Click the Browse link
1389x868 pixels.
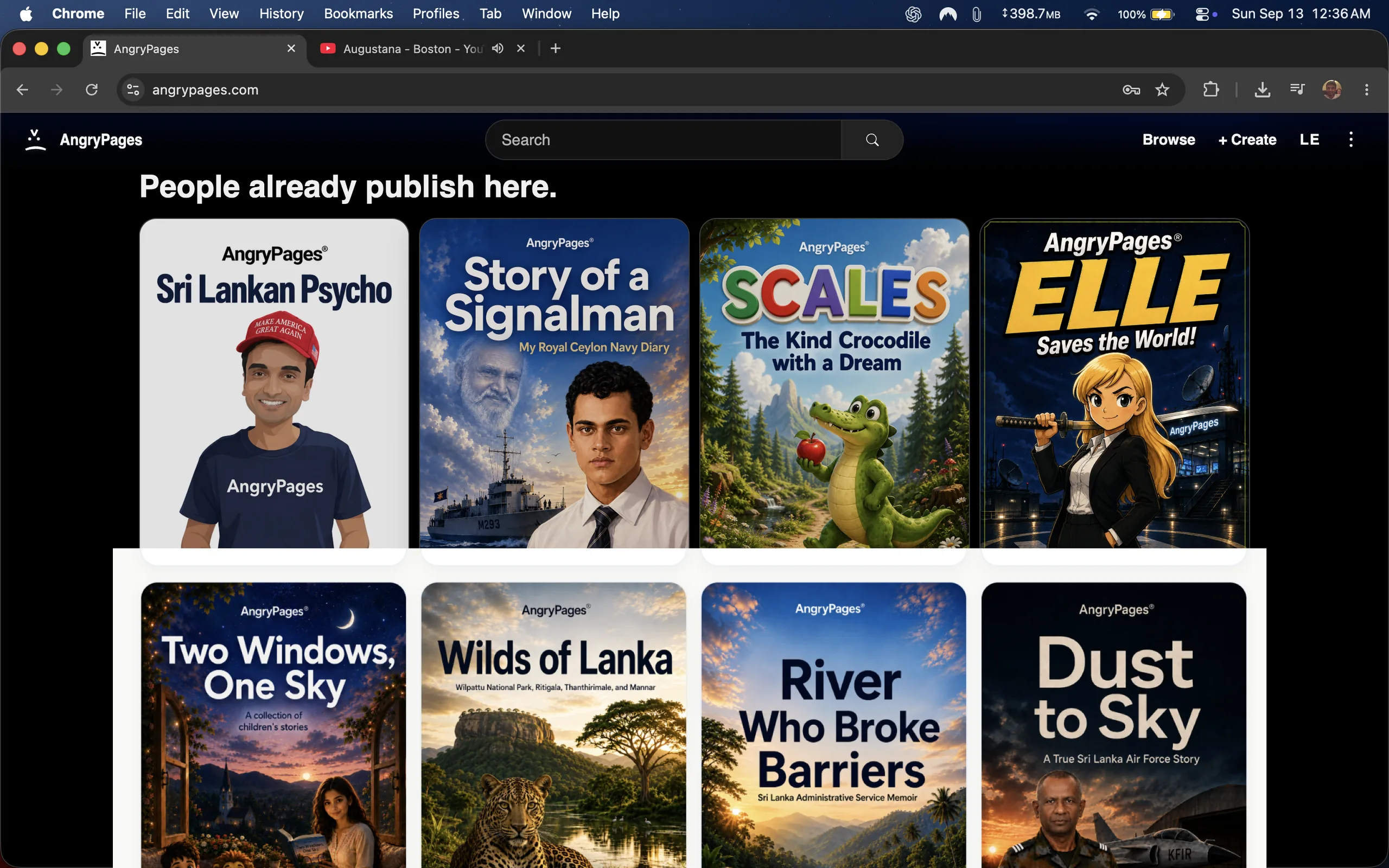pyautogui.click(x=1169, y=139)
